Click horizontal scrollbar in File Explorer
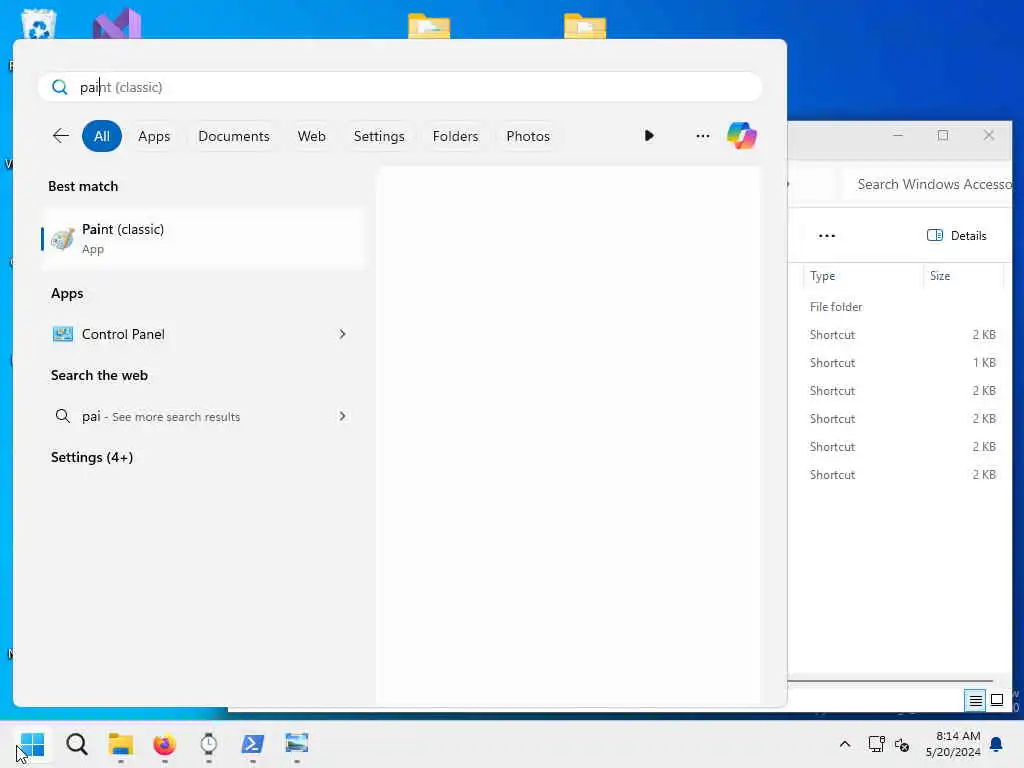Image resolution: width=1024 pixels, height=768 pixels. 890,680
